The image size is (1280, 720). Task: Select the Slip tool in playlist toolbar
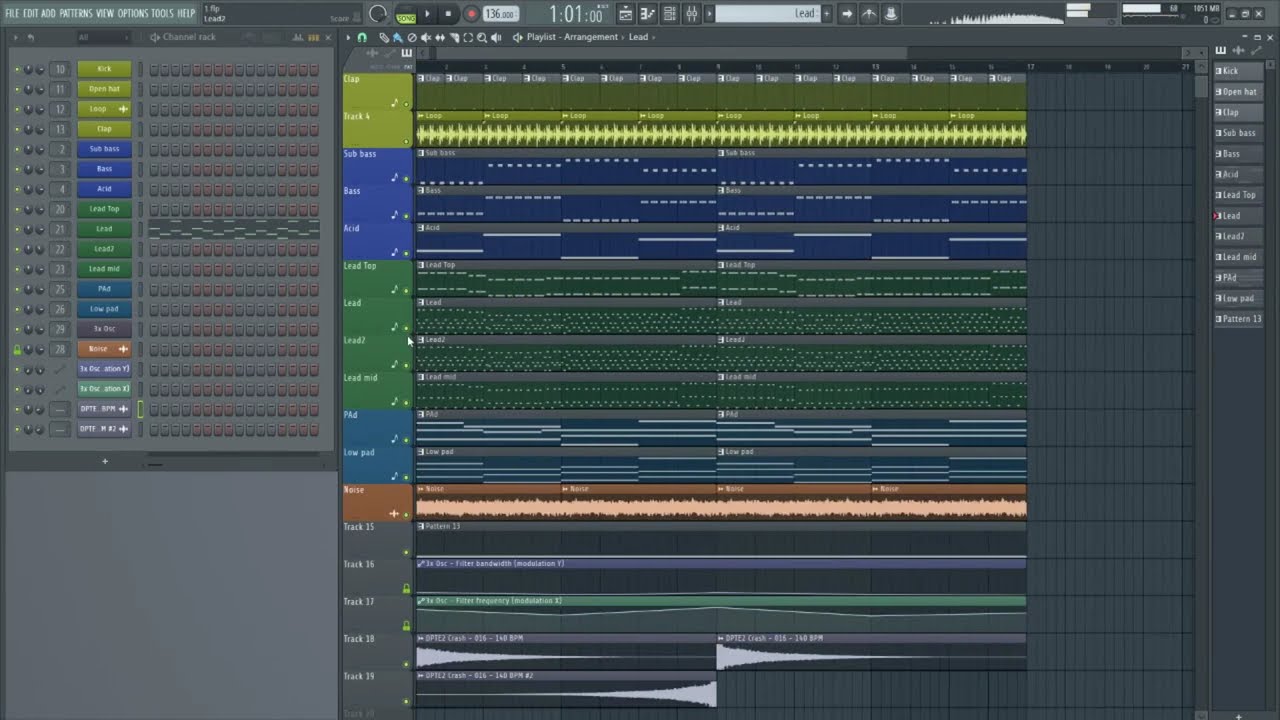[440, 37]
